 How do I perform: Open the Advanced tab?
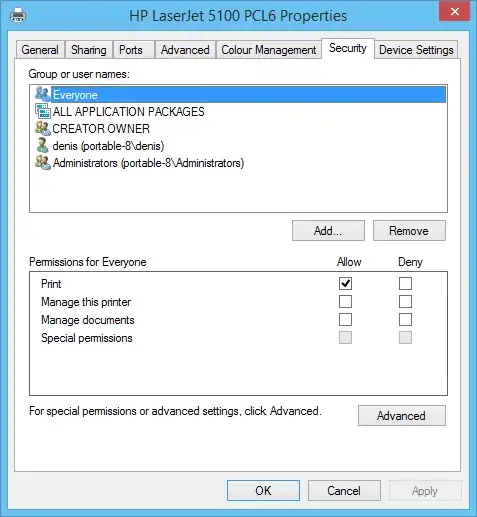click(185, 50)
